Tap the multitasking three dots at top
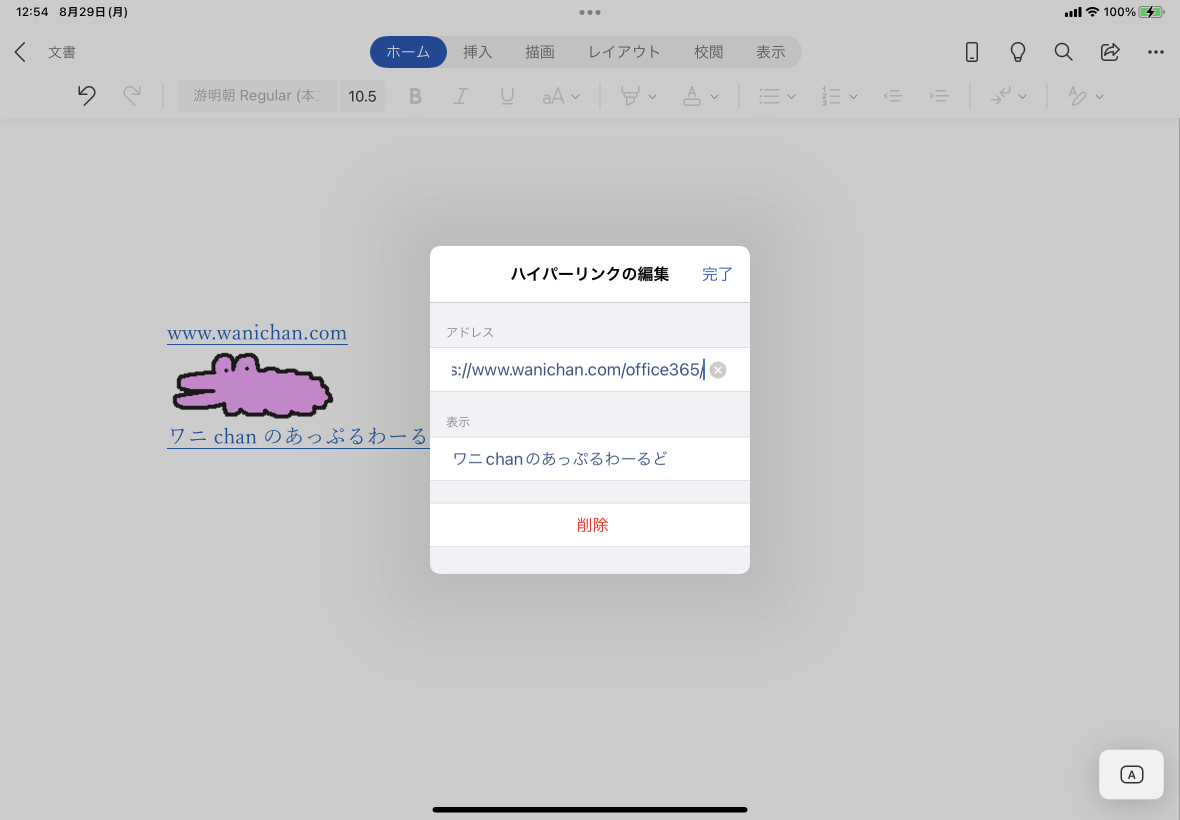1180x820 pixels. pos(590,12)
